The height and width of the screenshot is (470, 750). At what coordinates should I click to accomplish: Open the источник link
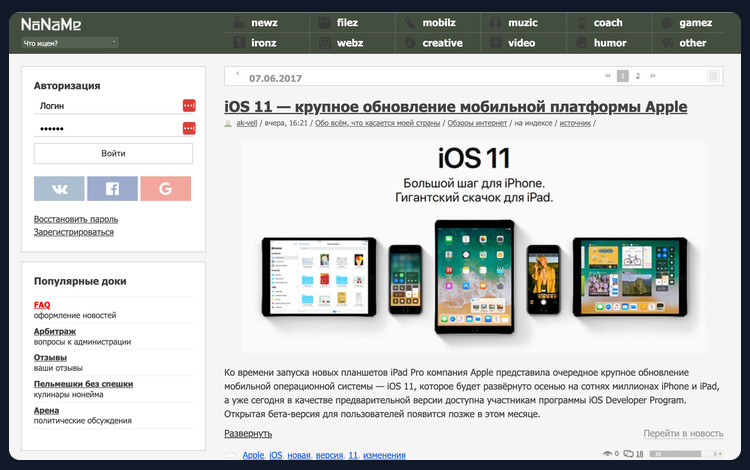pyautogui.click(x=575, y=123)
